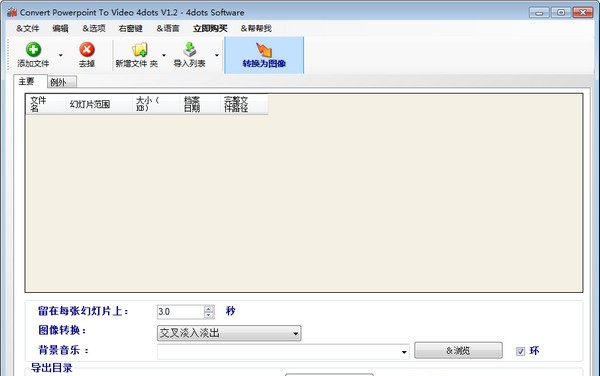This screenshot has height=376, width=600.
Task: Click the green Add File (添加文件) icon
Action: (x=33, y=50)
